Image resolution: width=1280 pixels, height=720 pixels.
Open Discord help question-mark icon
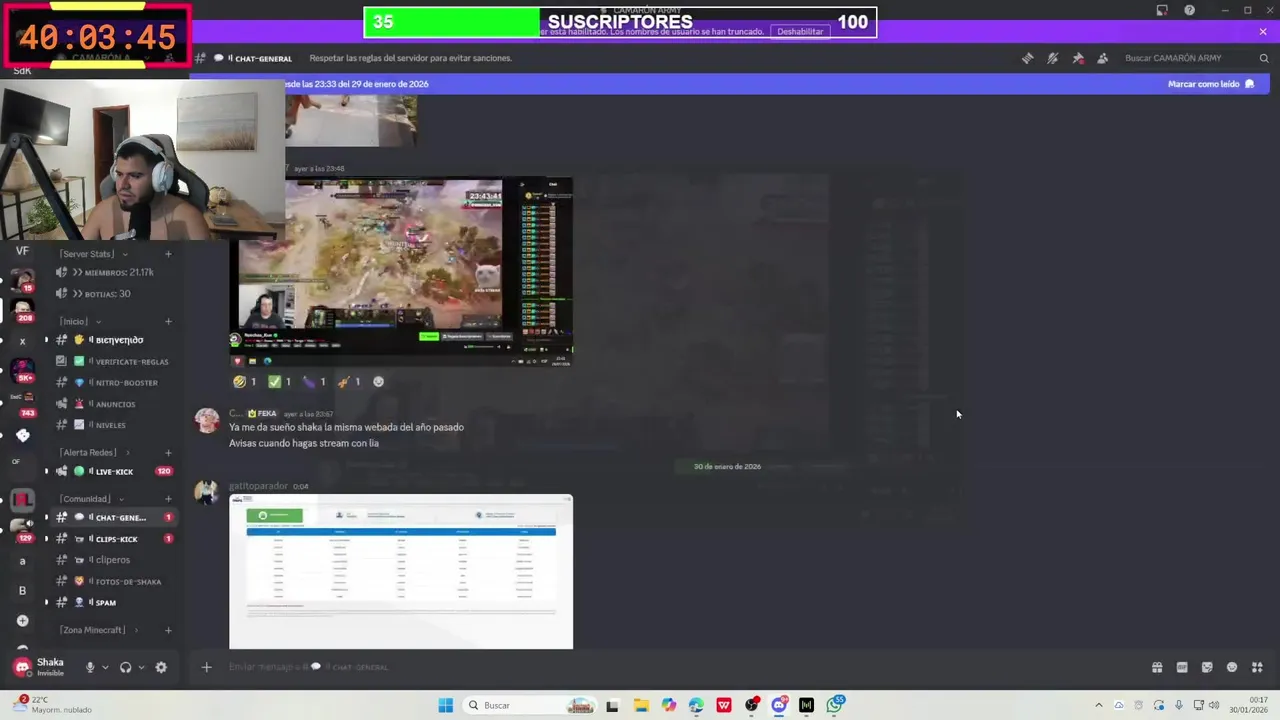point(1189,10)
